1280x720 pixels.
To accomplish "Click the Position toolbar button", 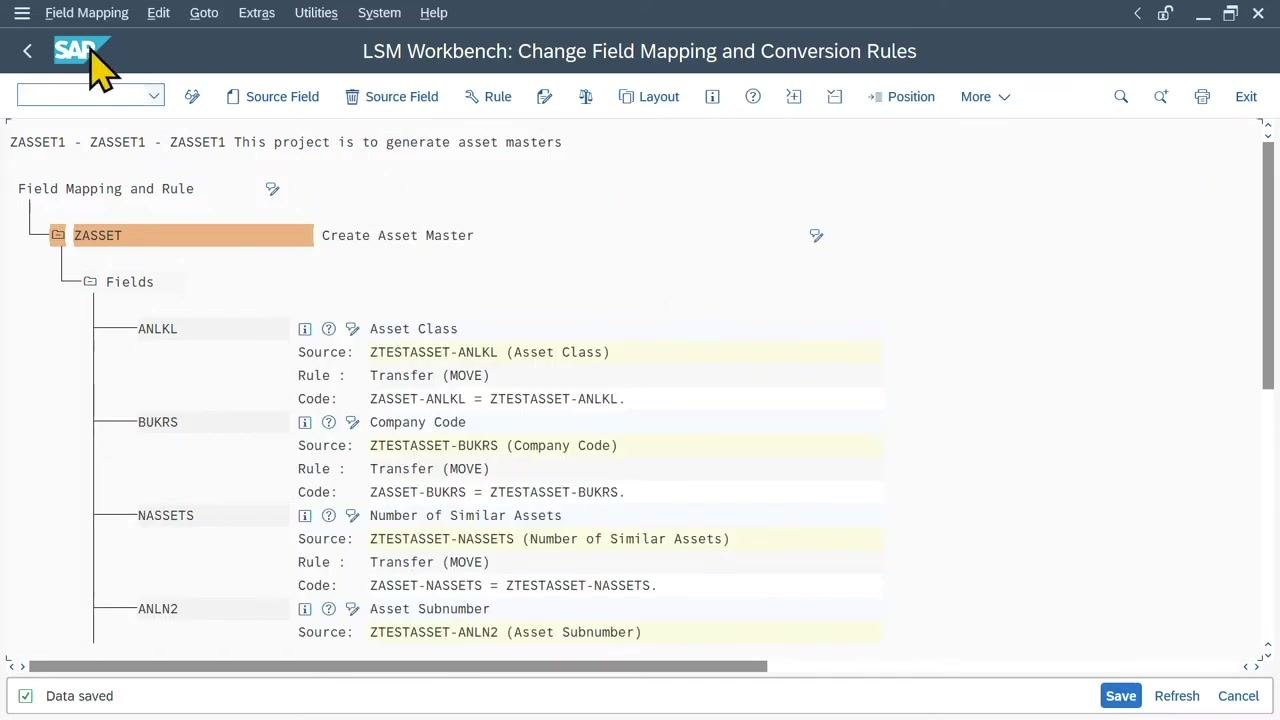I will point(901,96).
